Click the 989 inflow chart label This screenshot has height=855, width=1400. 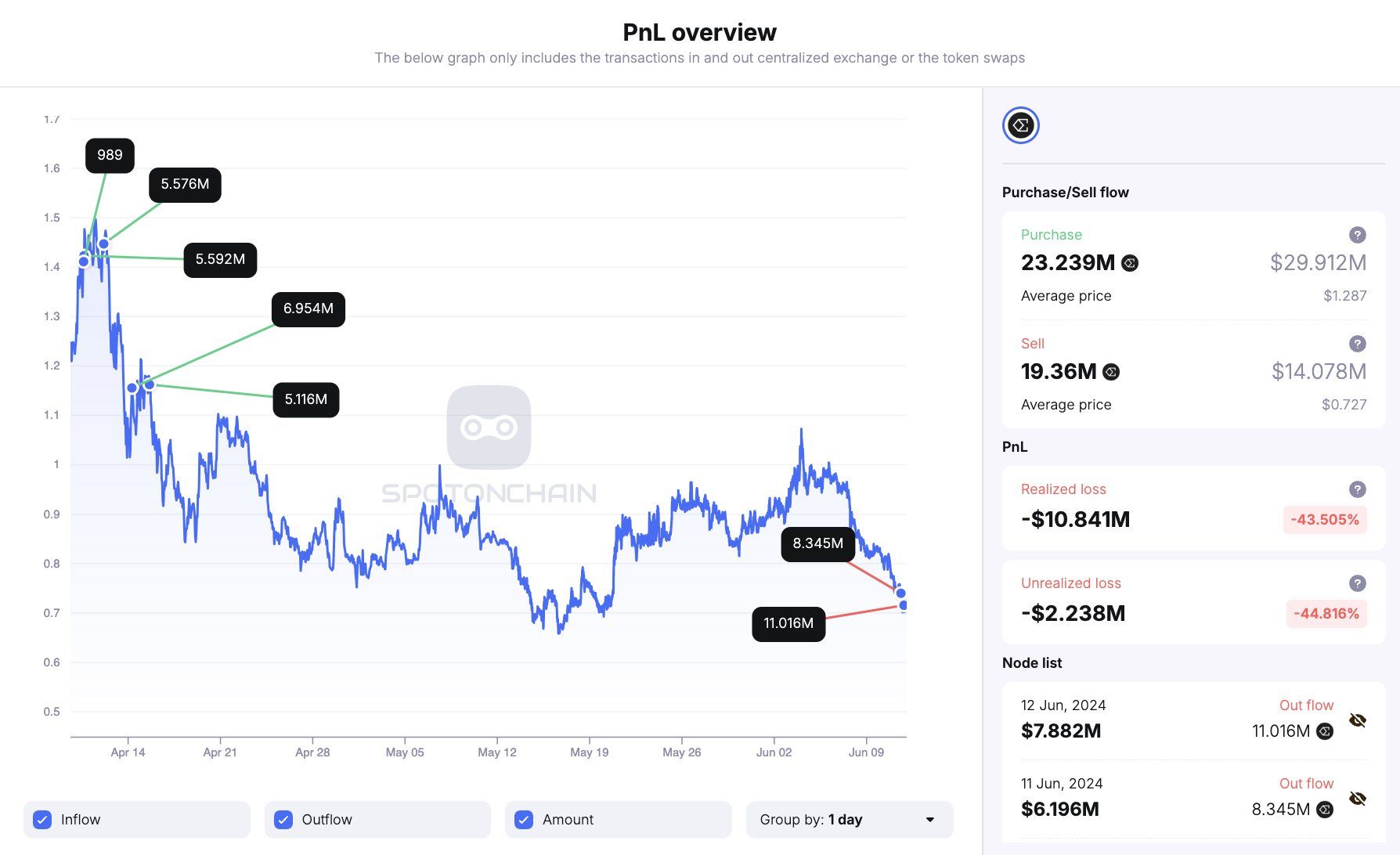tap(110, 155)
